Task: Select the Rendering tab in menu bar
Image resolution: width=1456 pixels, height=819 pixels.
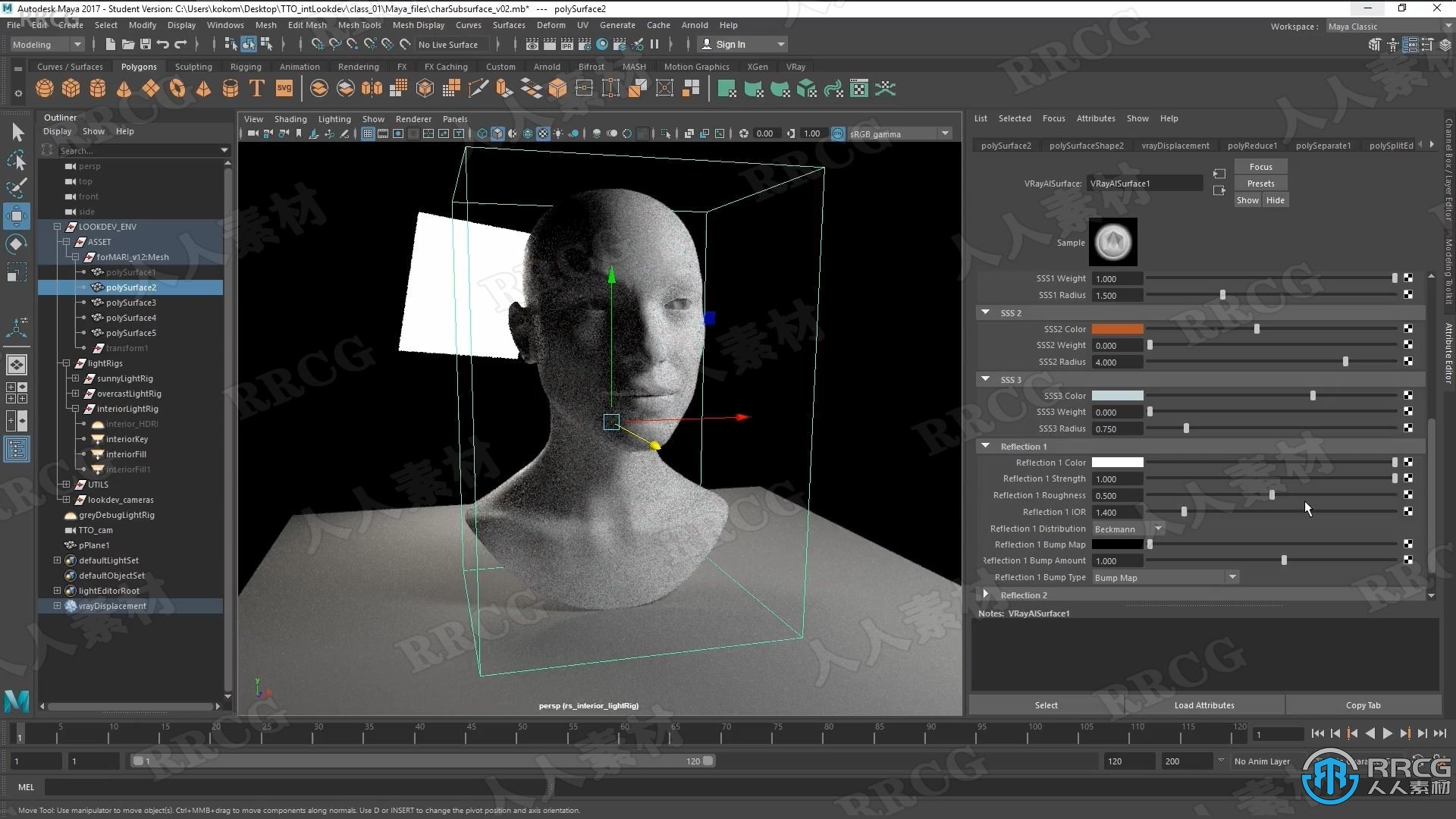Action: 357,67
